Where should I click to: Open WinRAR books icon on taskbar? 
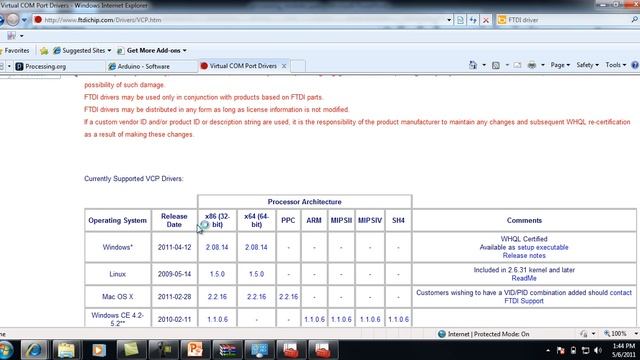[227, 350]
